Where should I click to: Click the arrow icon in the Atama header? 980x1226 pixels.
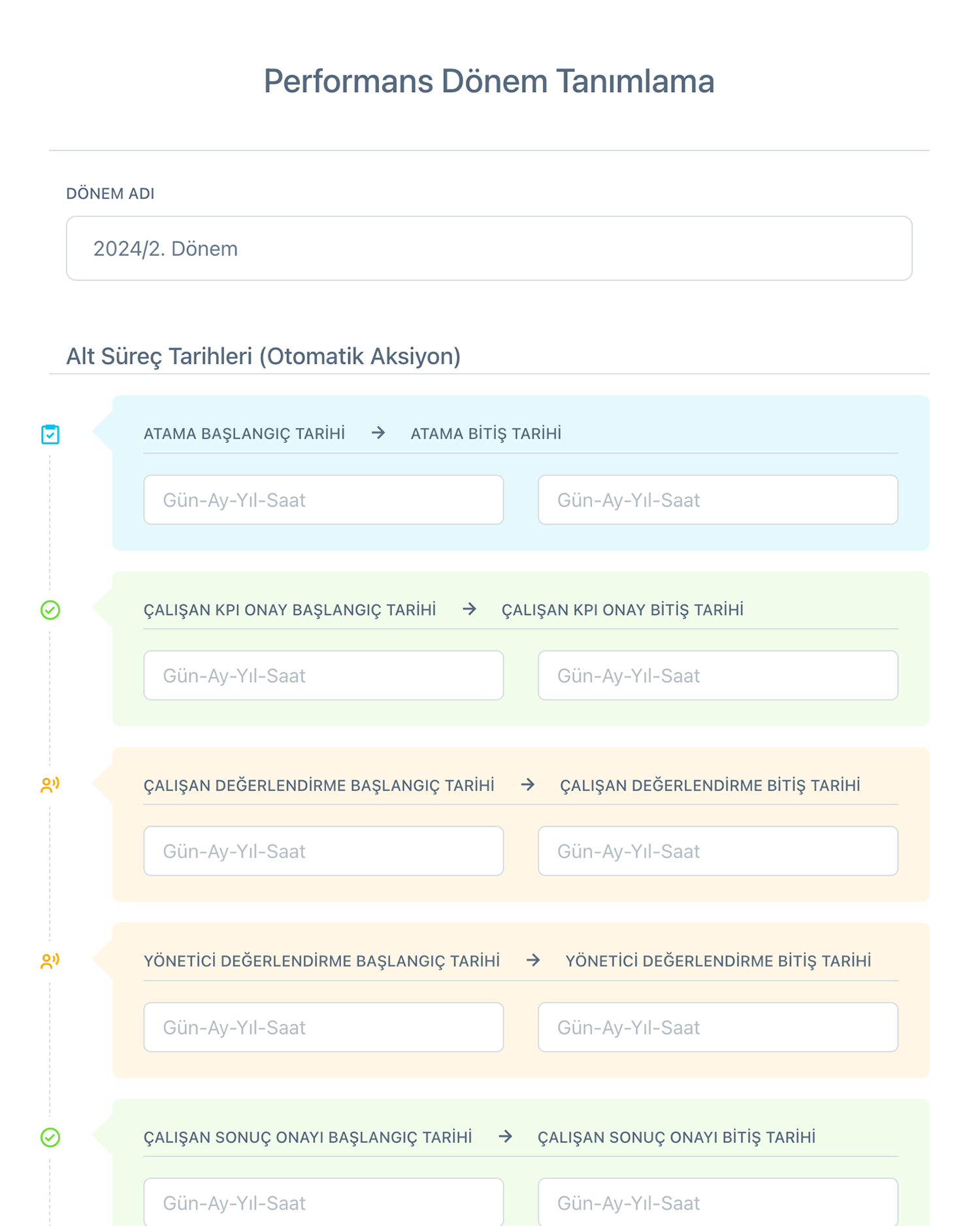(x=378, y=433)
